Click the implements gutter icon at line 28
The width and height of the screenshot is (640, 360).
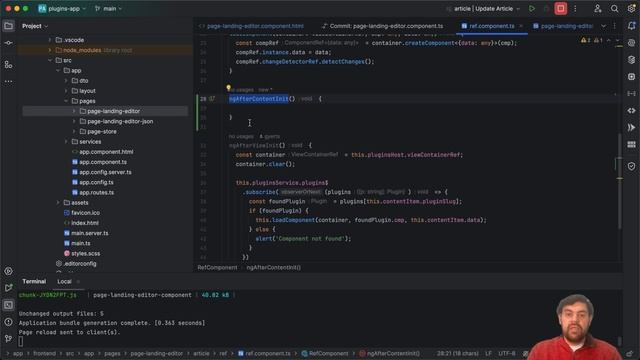click(212, 99)
